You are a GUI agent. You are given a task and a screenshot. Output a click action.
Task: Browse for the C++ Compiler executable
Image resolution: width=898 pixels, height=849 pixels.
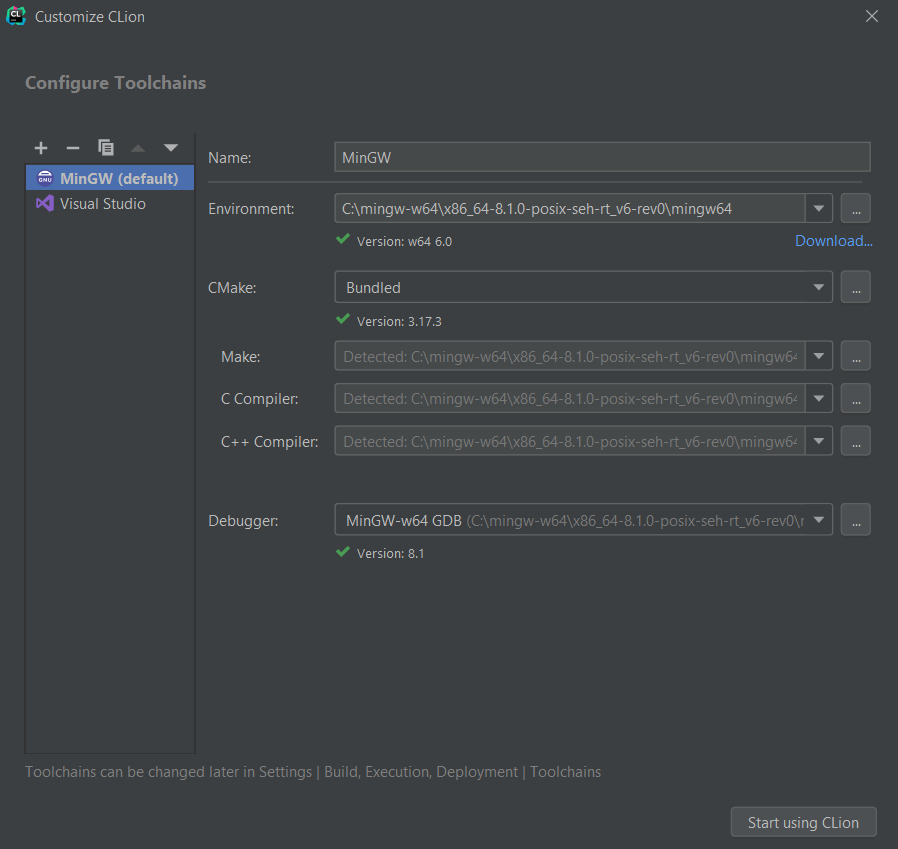coord(855,441)
